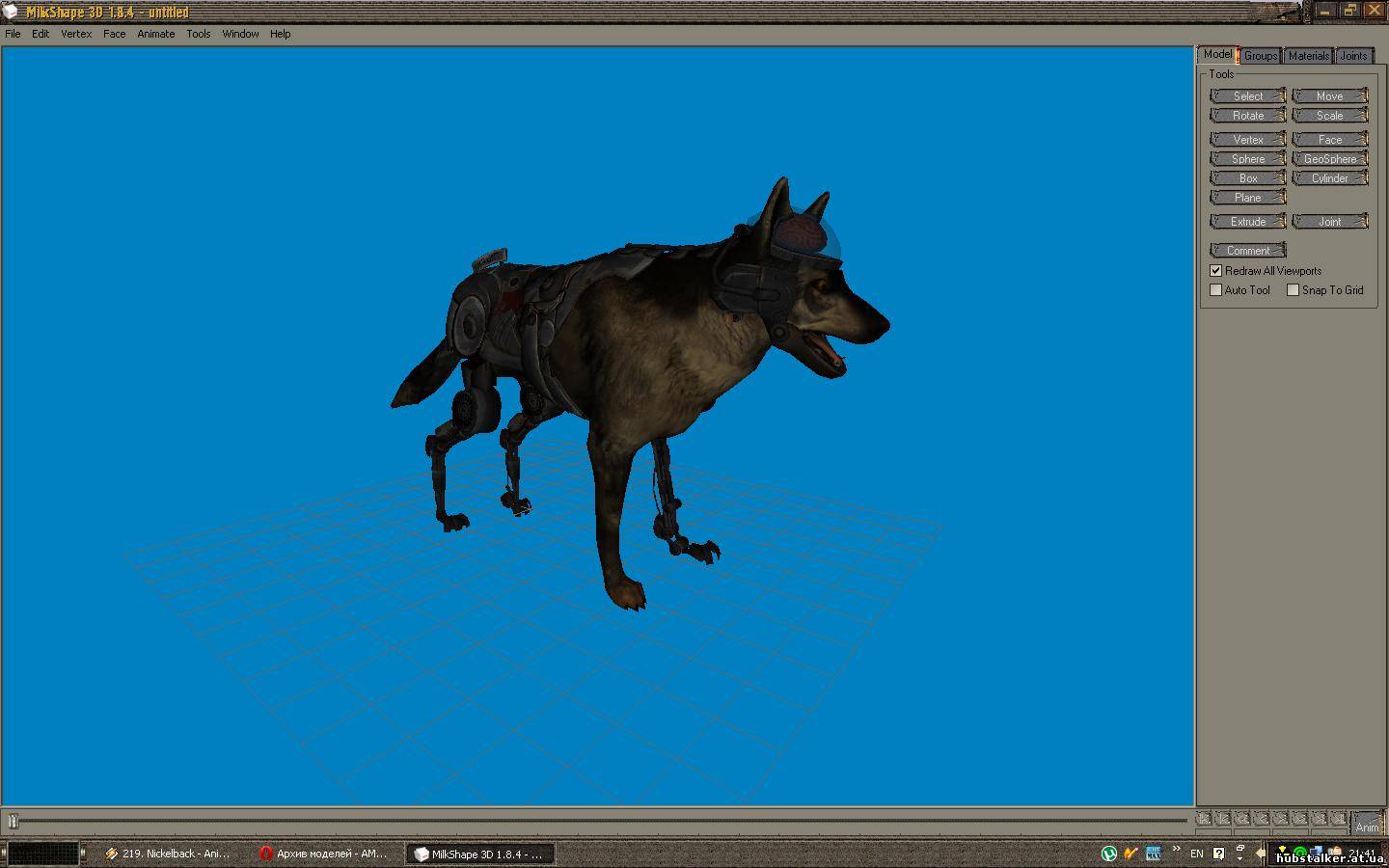Enable the Rotate tool
This screenshot has height=868, width=1389.
1248,115
